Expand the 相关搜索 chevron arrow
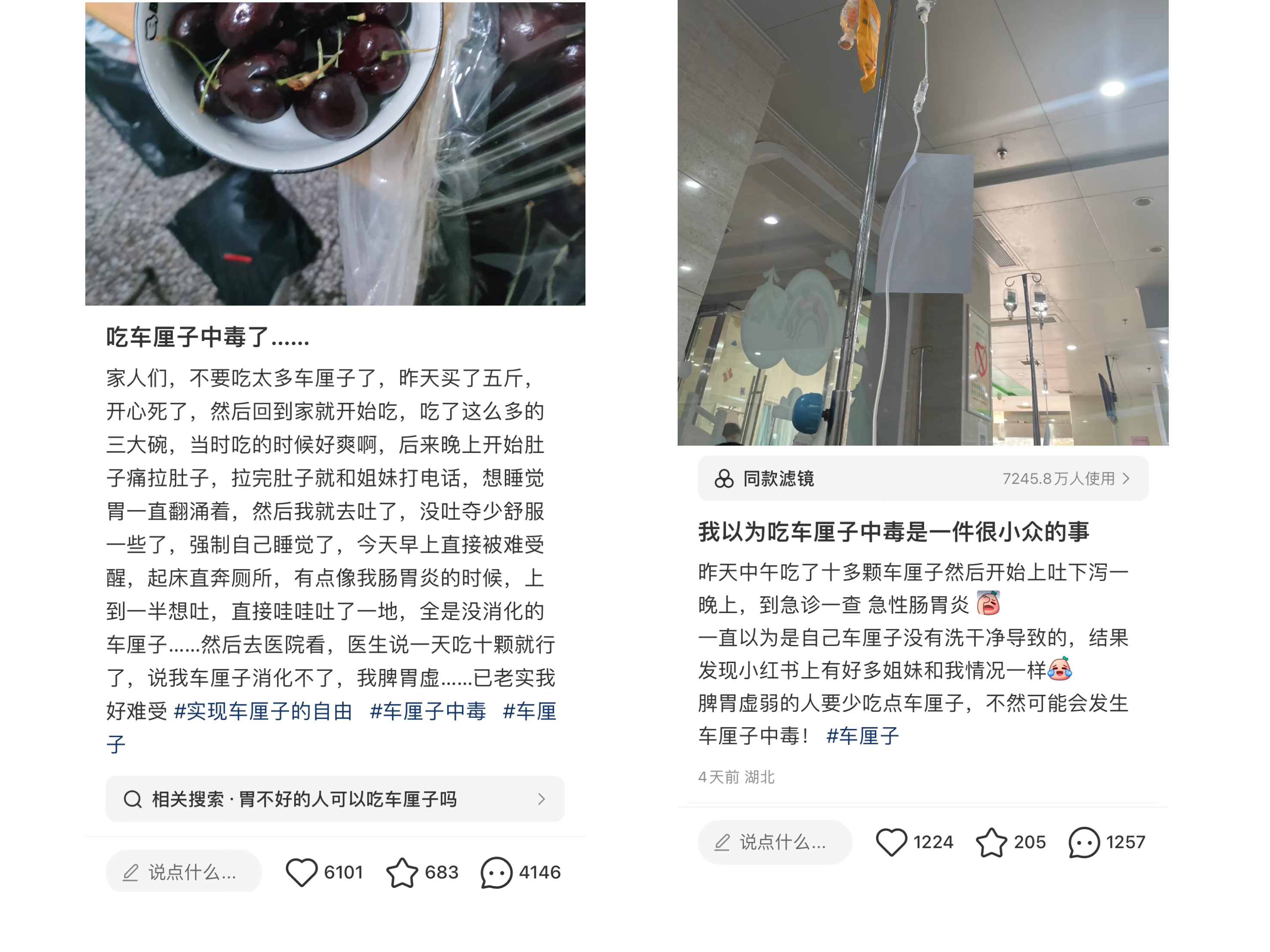The width and height of the screenshot is (1270, 952). click(542, 799)
